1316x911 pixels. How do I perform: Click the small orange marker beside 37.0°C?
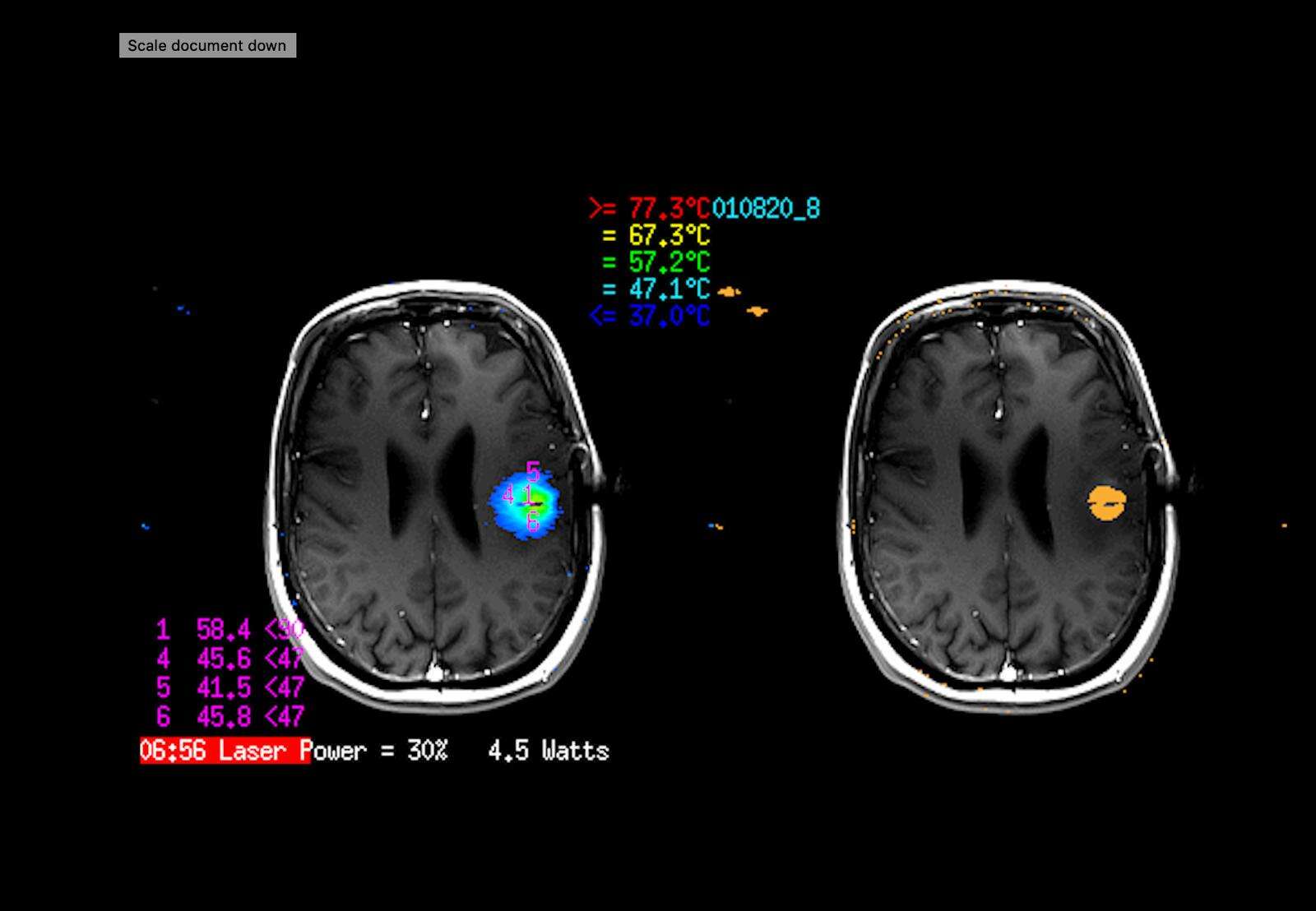coord(757,311)
